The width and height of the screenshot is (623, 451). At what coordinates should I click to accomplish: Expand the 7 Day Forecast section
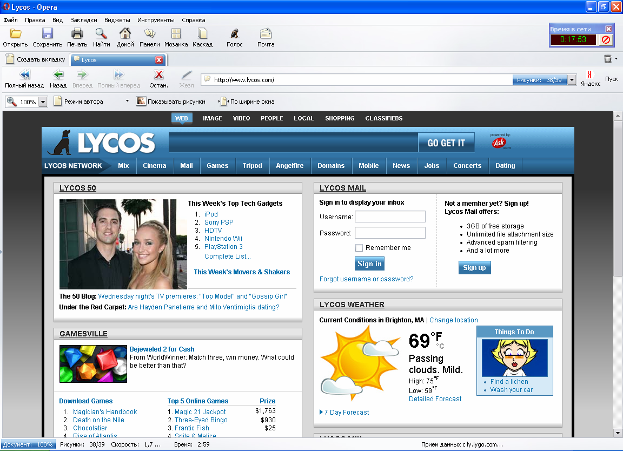click(x=344, y=412)
